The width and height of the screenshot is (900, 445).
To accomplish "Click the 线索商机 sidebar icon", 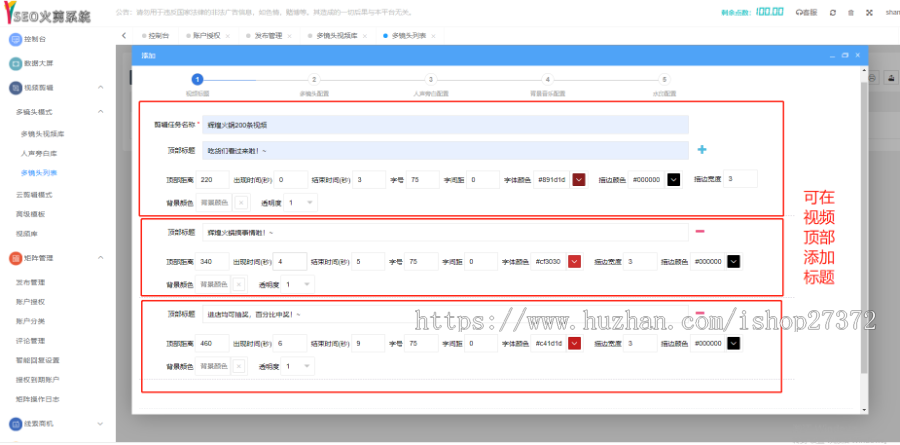I will tap(15, 424).
